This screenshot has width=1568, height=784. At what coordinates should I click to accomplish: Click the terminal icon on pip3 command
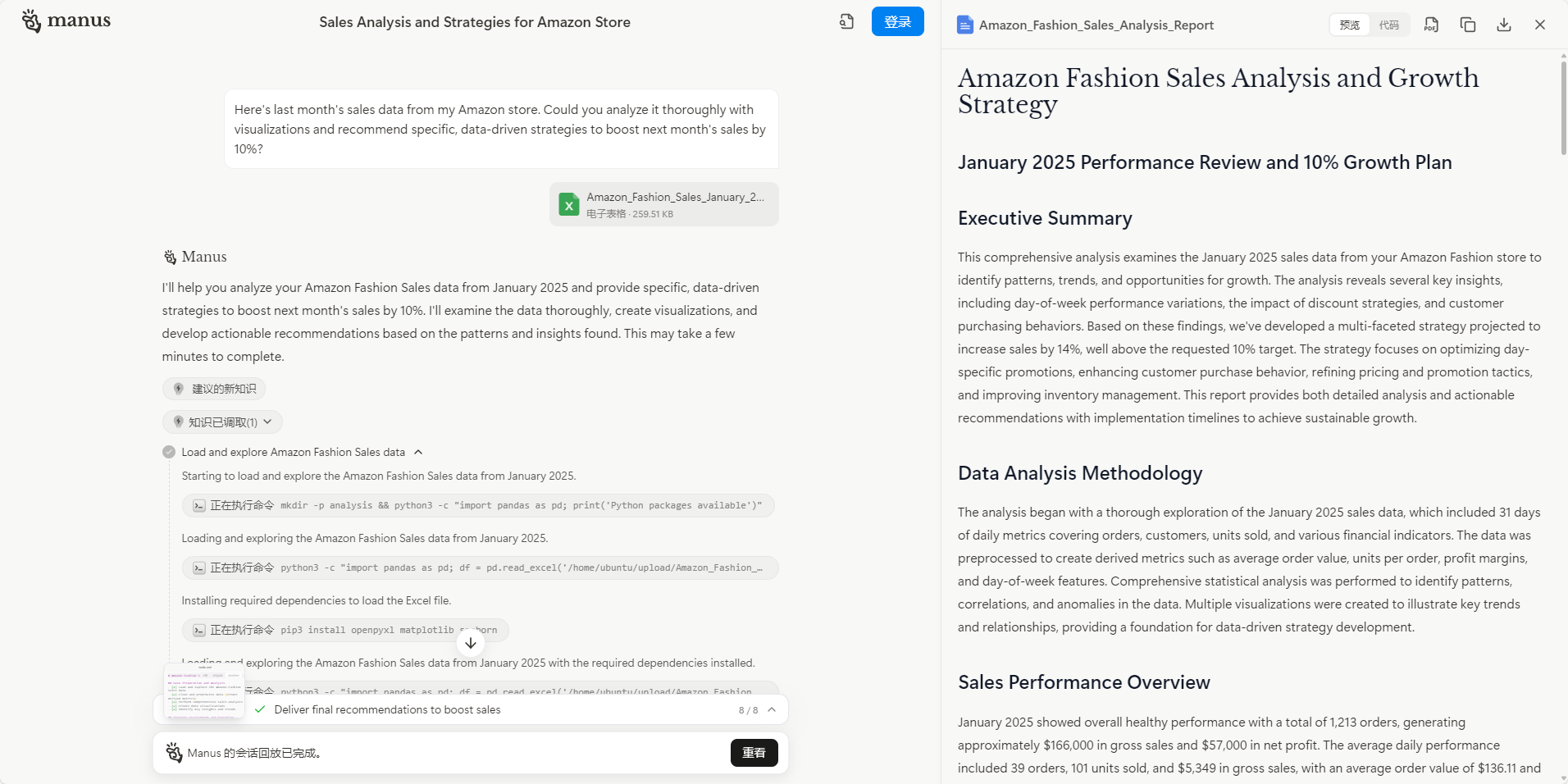coord(199,631)
